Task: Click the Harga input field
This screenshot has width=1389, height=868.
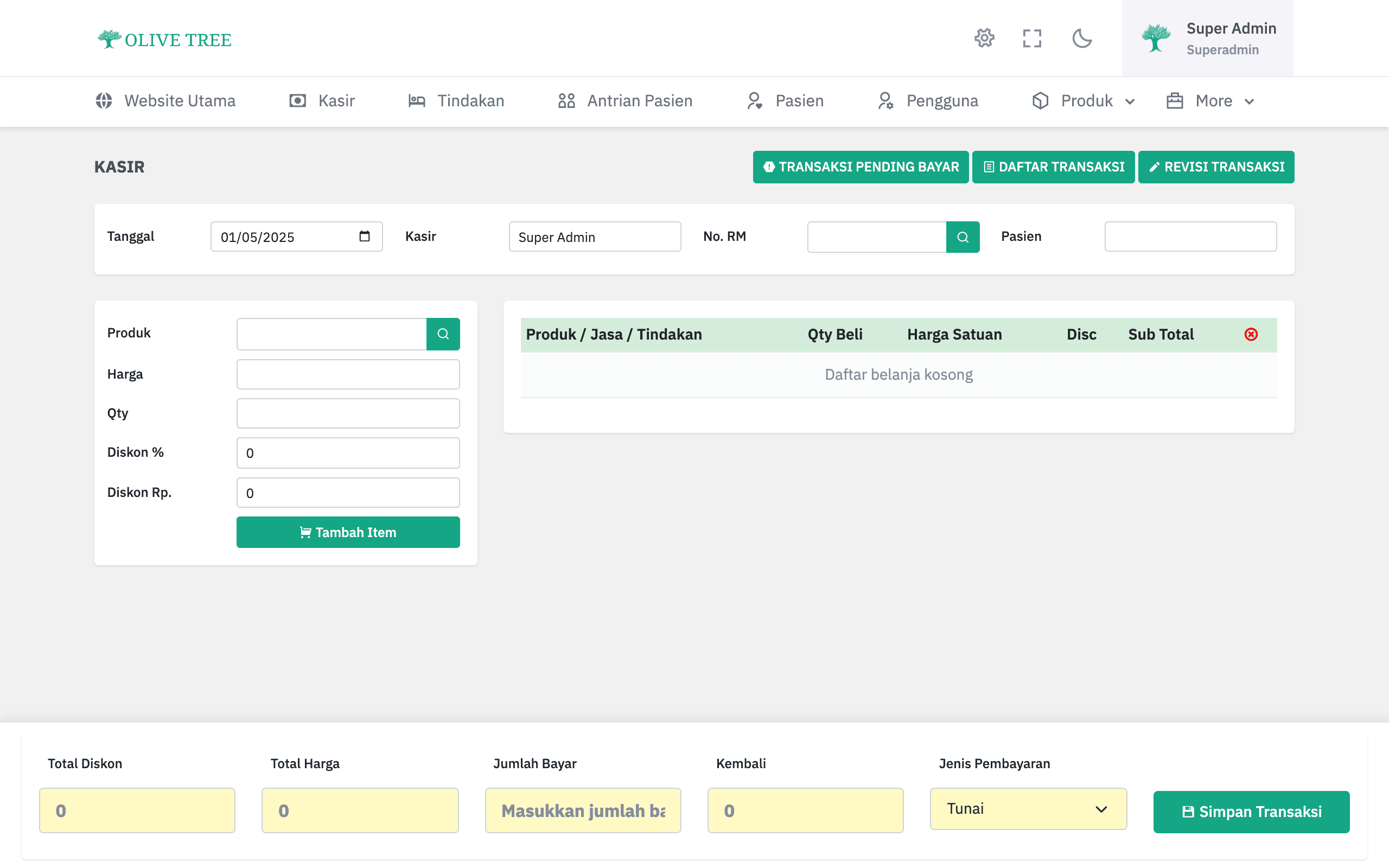Action: (x=348, y=374)
